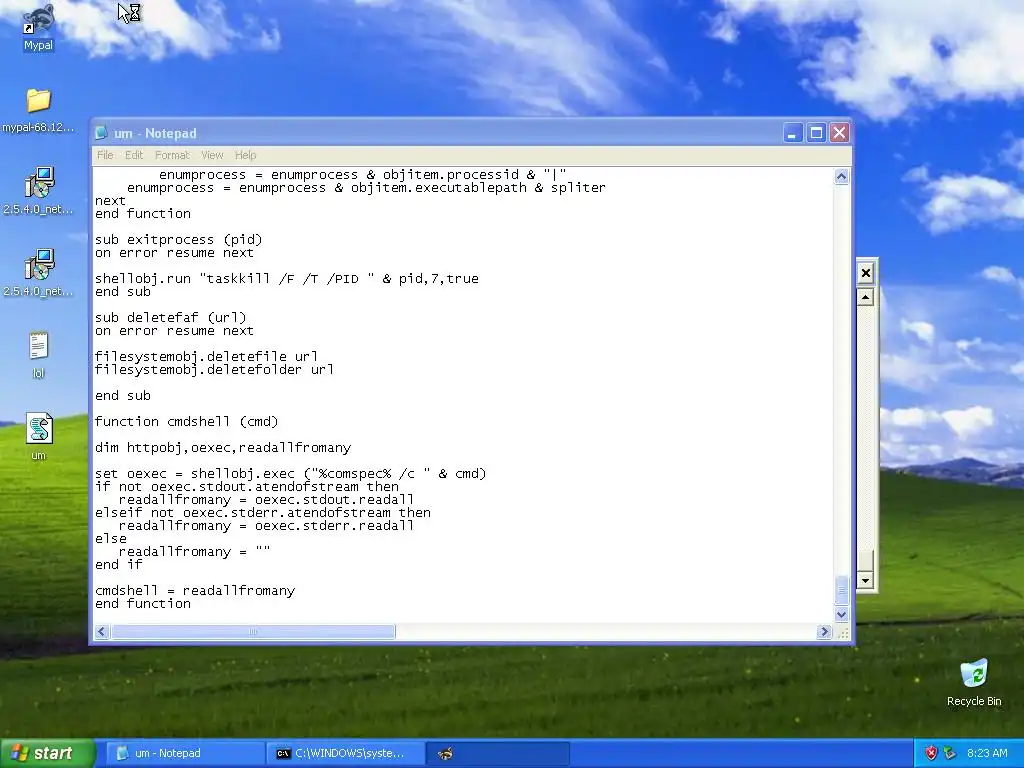This screenshot has width=1024, height=768.
Task: Click the 'else' line in cmdshell
Action: click(x=110, y=538)
